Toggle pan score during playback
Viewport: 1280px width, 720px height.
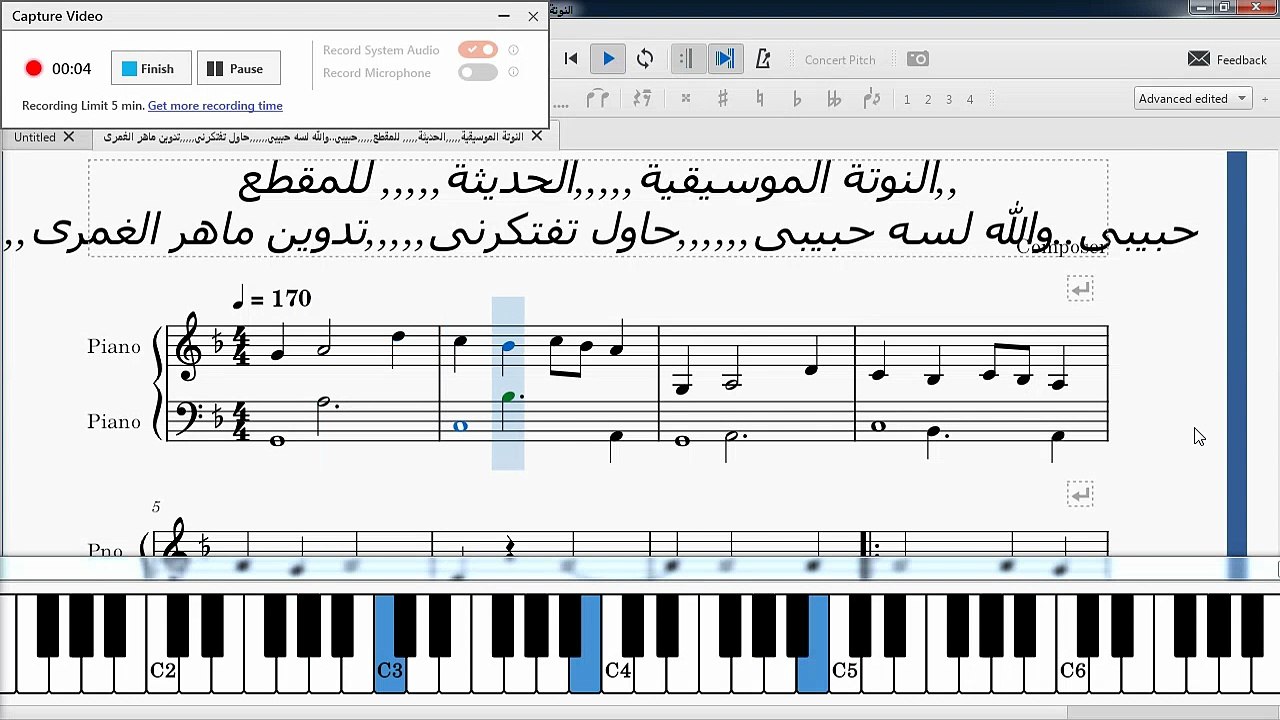(724, 59)
